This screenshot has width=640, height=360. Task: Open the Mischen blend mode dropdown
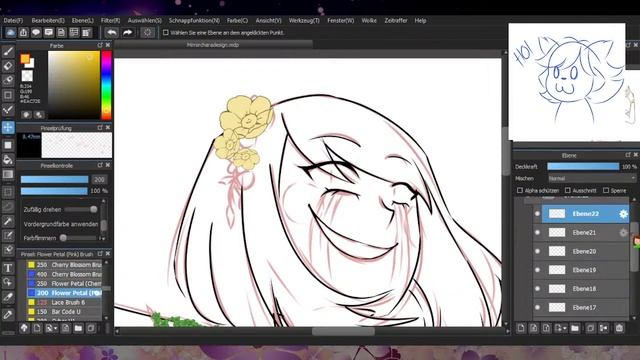click(591, 178)
